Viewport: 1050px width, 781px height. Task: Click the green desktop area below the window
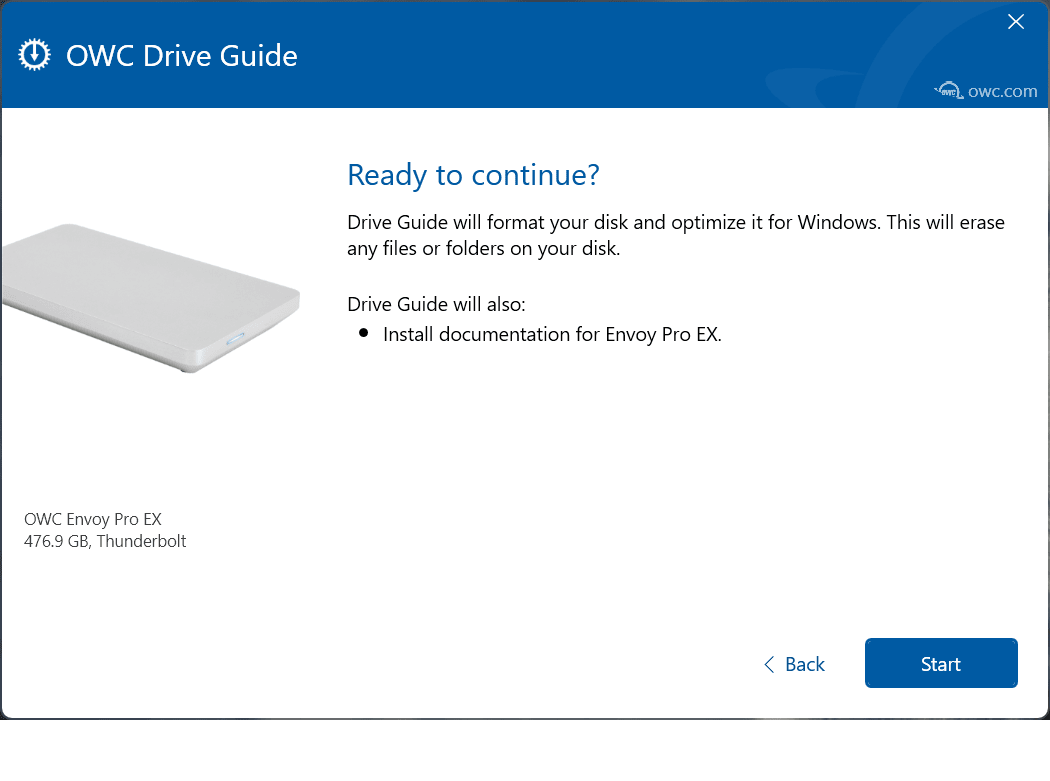[971, 750]
